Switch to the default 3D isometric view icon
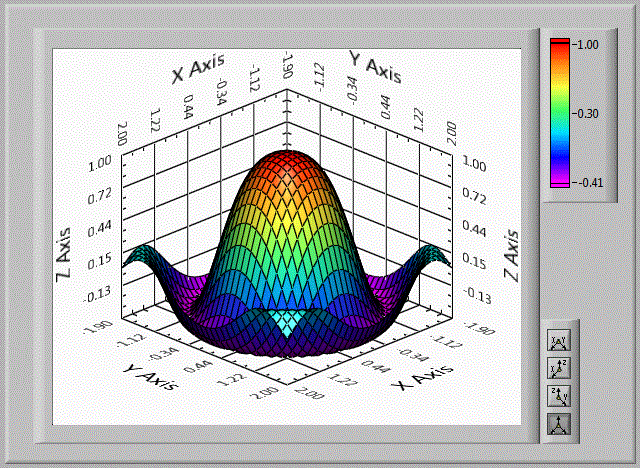Viewport: 640px width, 468px height. (x=559, y=423)
